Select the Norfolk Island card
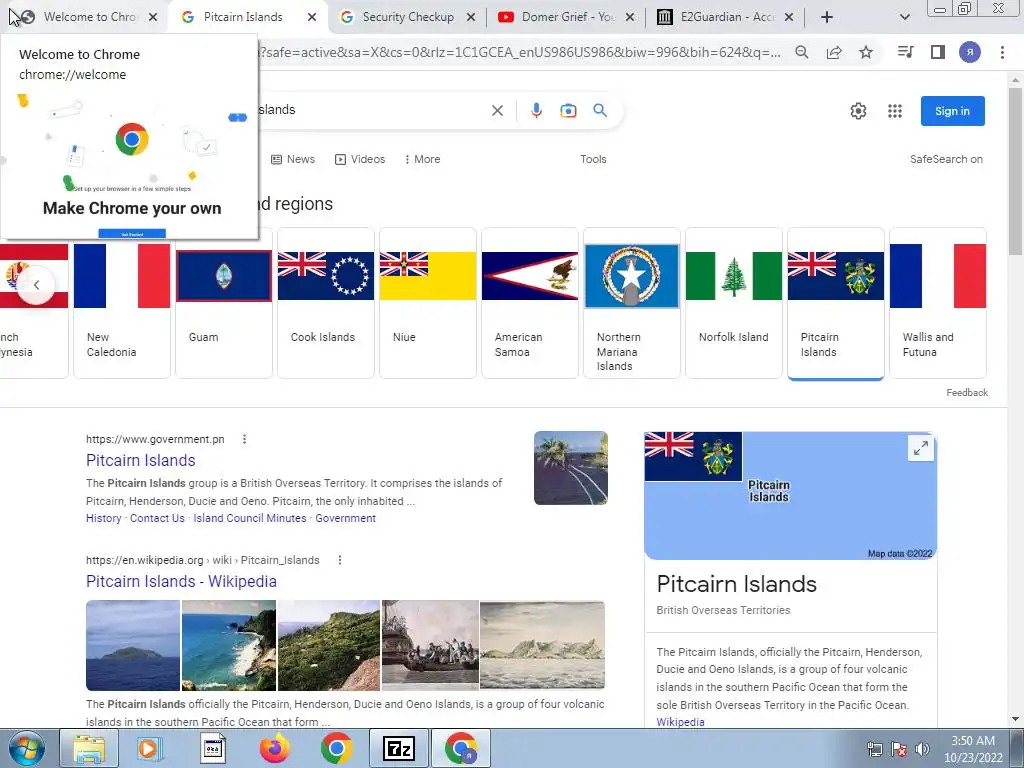 [x=733, y=303]
